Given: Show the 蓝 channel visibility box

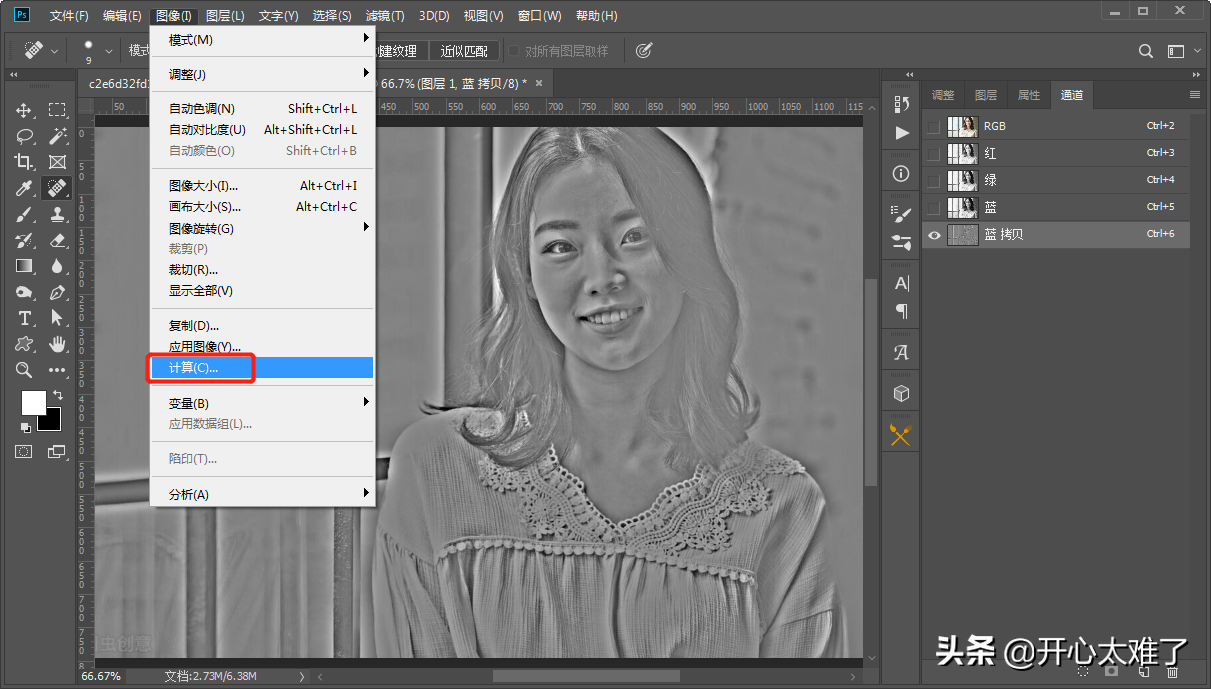Looking at the screenshot, I should click(x=933, y=207).
